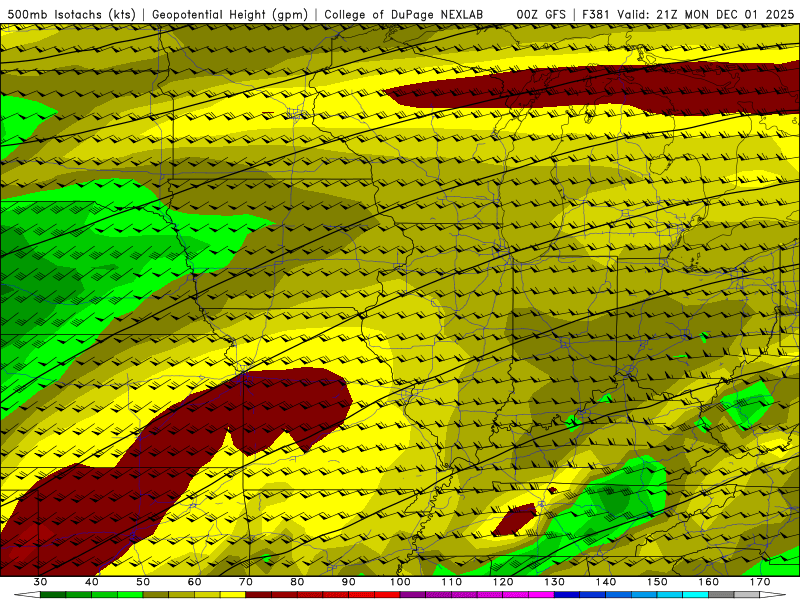Click the legend value 130
The image size is (800, 600).
click(554, 582)
